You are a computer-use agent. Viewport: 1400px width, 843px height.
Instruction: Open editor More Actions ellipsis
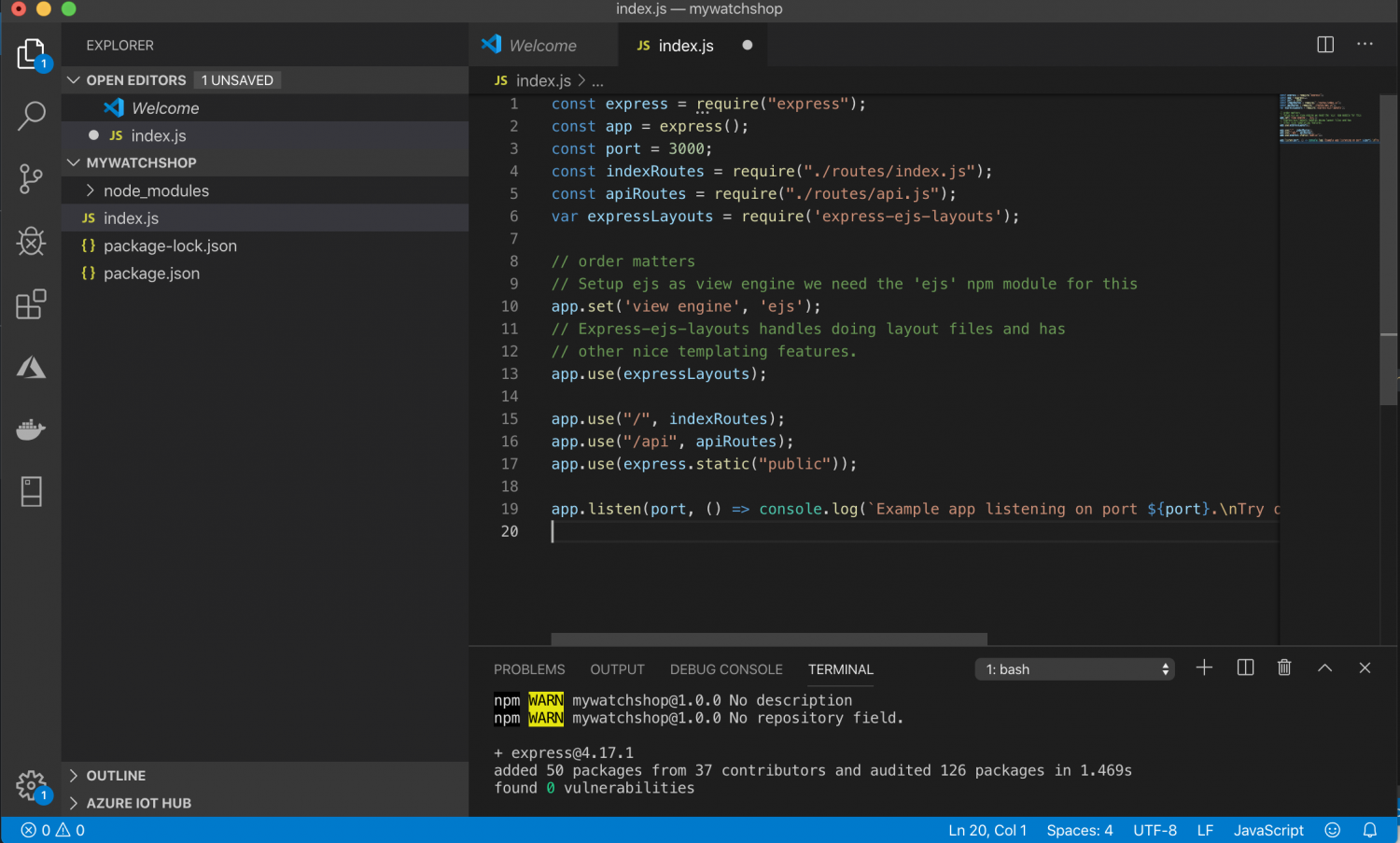click(x=1365, y=45)
